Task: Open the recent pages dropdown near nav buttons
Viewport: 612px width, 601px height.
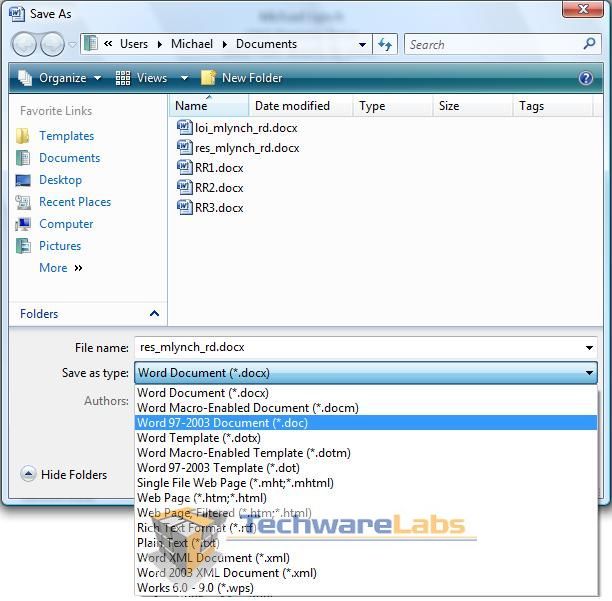Action: point(72,44)
